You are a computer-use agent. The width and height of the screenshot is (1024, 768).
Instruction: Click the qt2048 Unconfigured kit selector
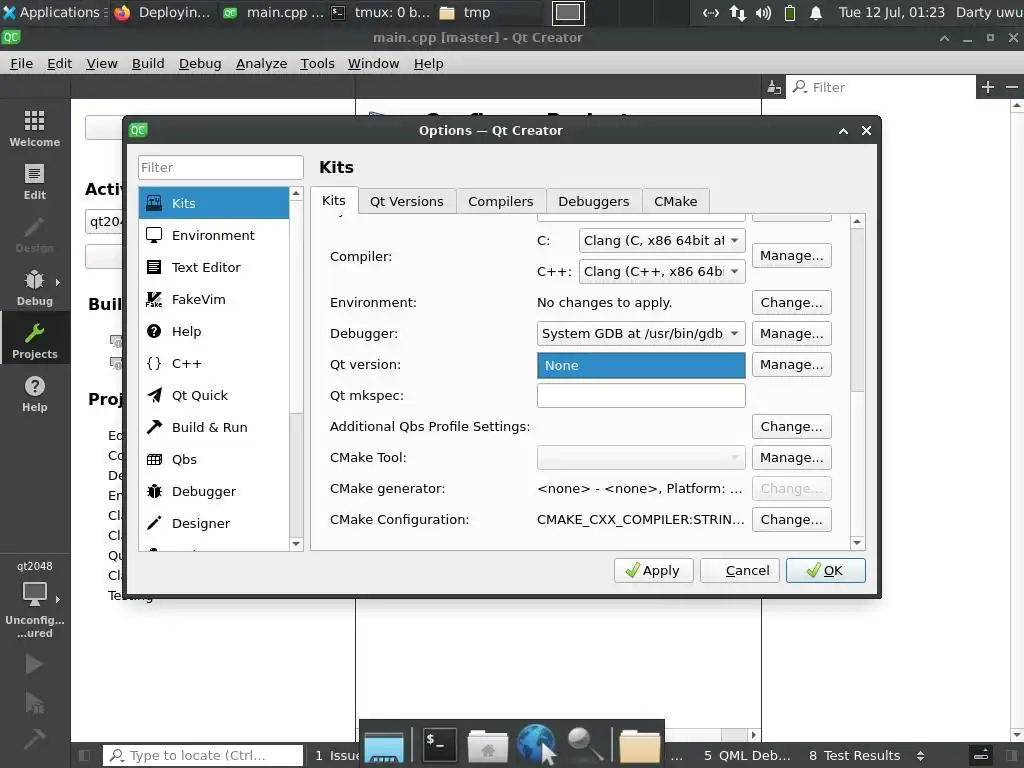pos(35,600)
